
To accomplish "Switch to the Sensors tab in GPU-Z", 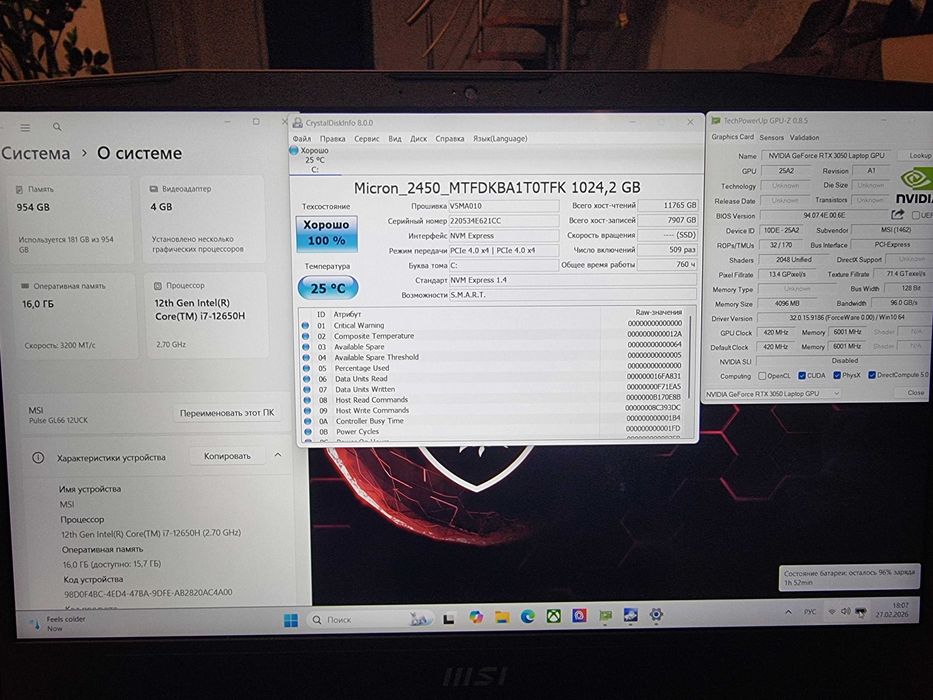I will coord(771,138).
